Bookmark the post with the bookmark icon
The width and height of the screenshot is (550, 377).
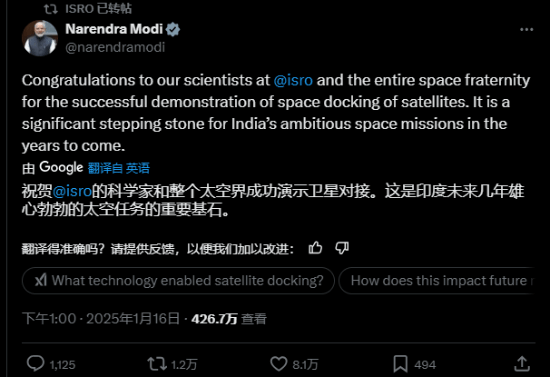click(400, 364)
